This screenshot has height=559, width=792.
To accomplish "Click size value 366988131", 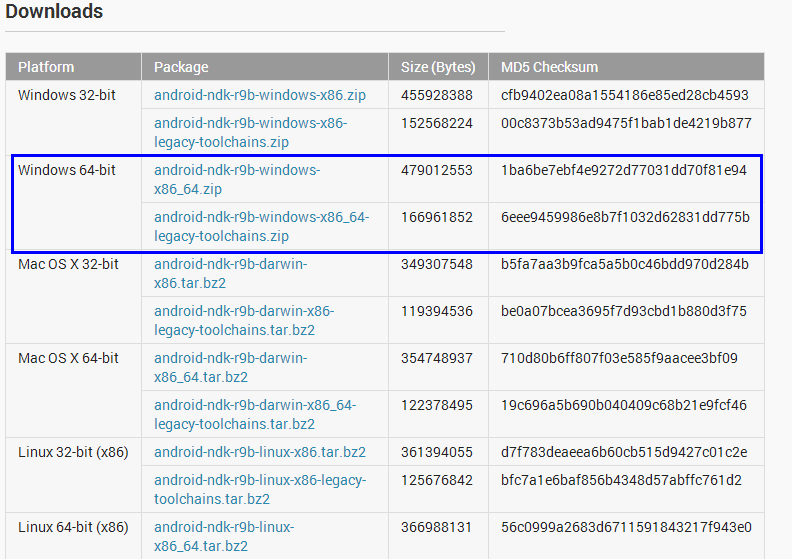I will 437,527.
